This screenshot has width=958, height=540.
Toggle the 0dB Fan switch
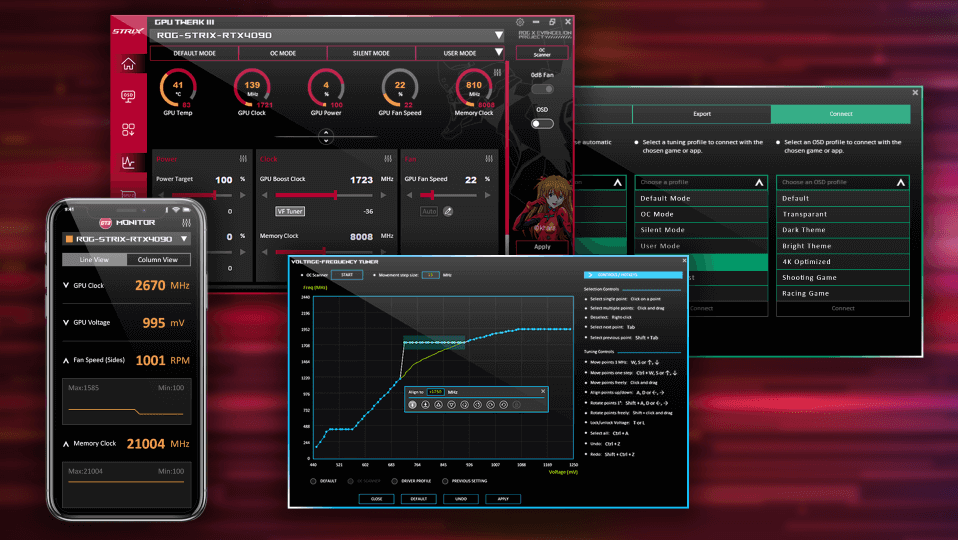(542, 89)
